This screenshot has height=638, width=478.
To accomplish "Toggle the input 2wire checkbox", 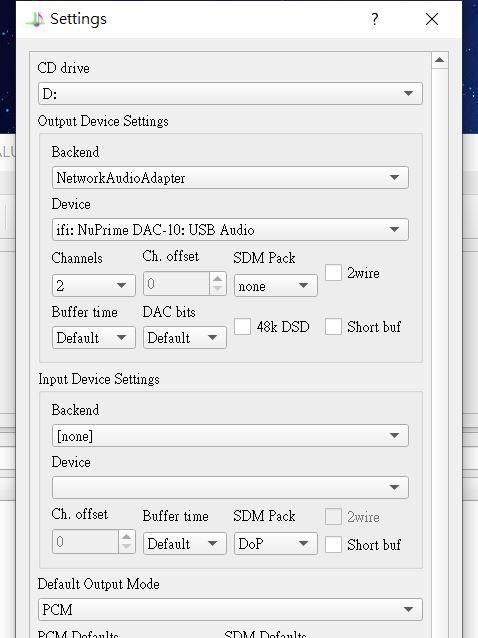I will [x=333, y=517].
